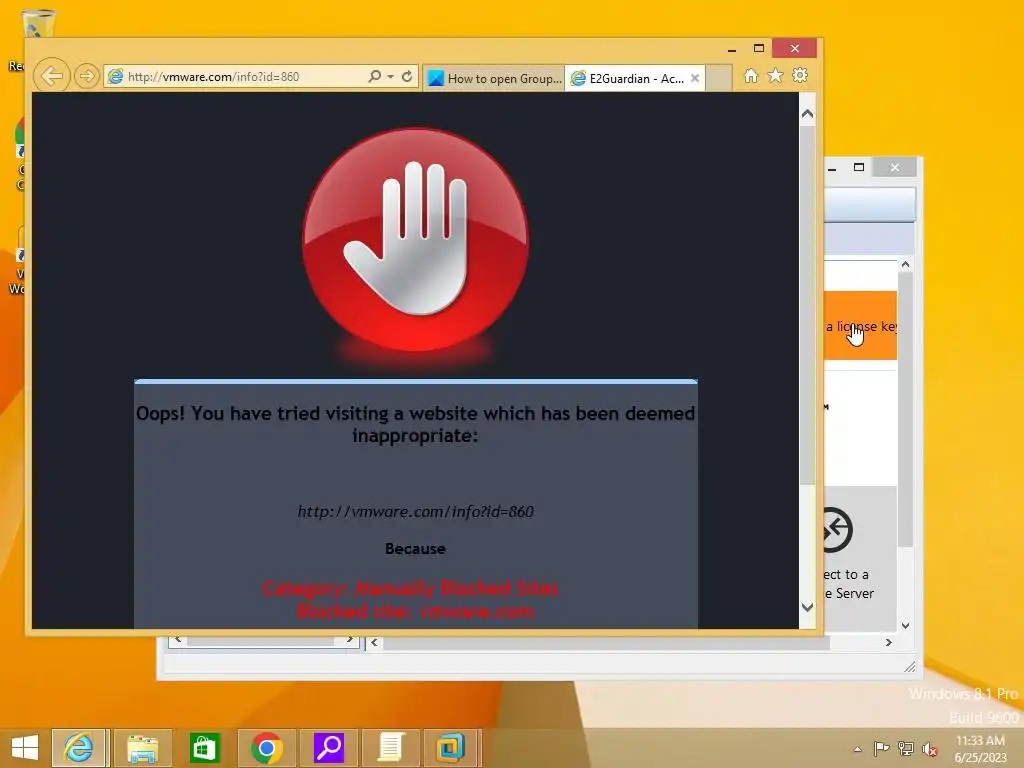Viewport: 1024px width, 768px height.
Task: Open the Favorites star icon
Action: click(775, 76)
